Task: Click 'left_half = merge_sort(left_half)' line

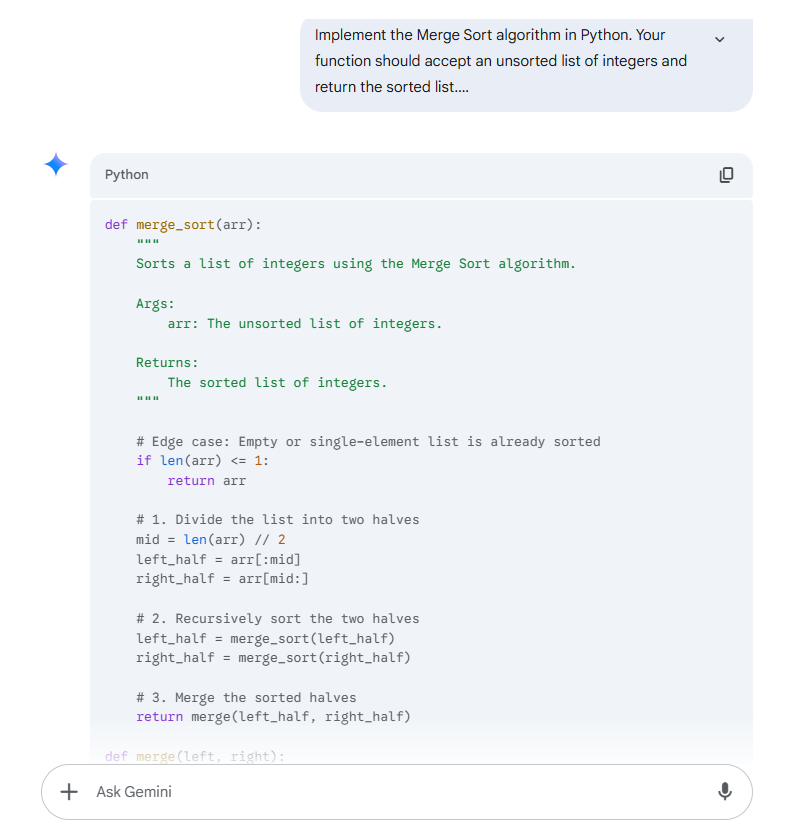Action: [x=266, y=638]
